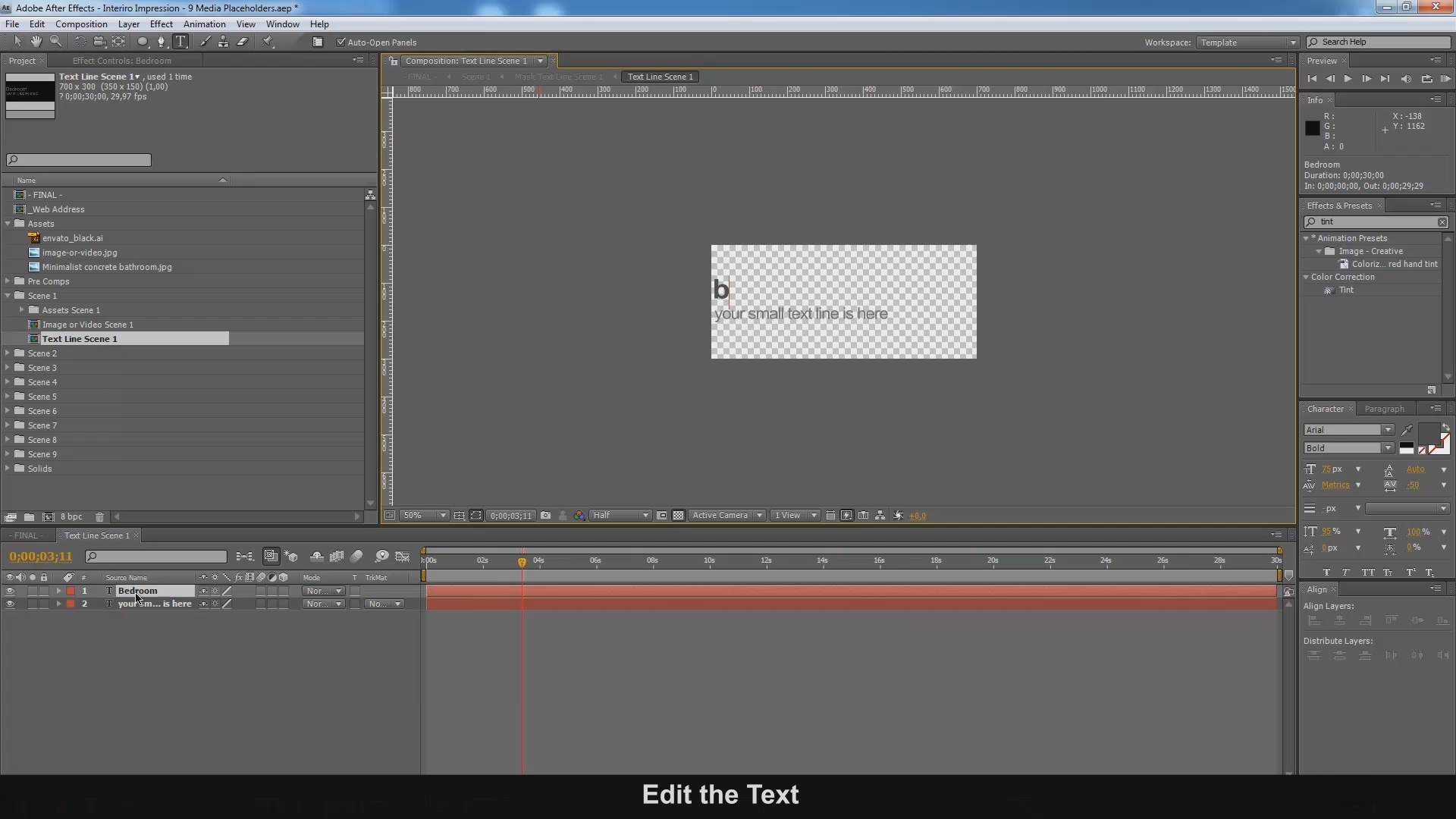Hide the Bedroom layer with eye toggle
1456x819 pixels.
(10, 591)
